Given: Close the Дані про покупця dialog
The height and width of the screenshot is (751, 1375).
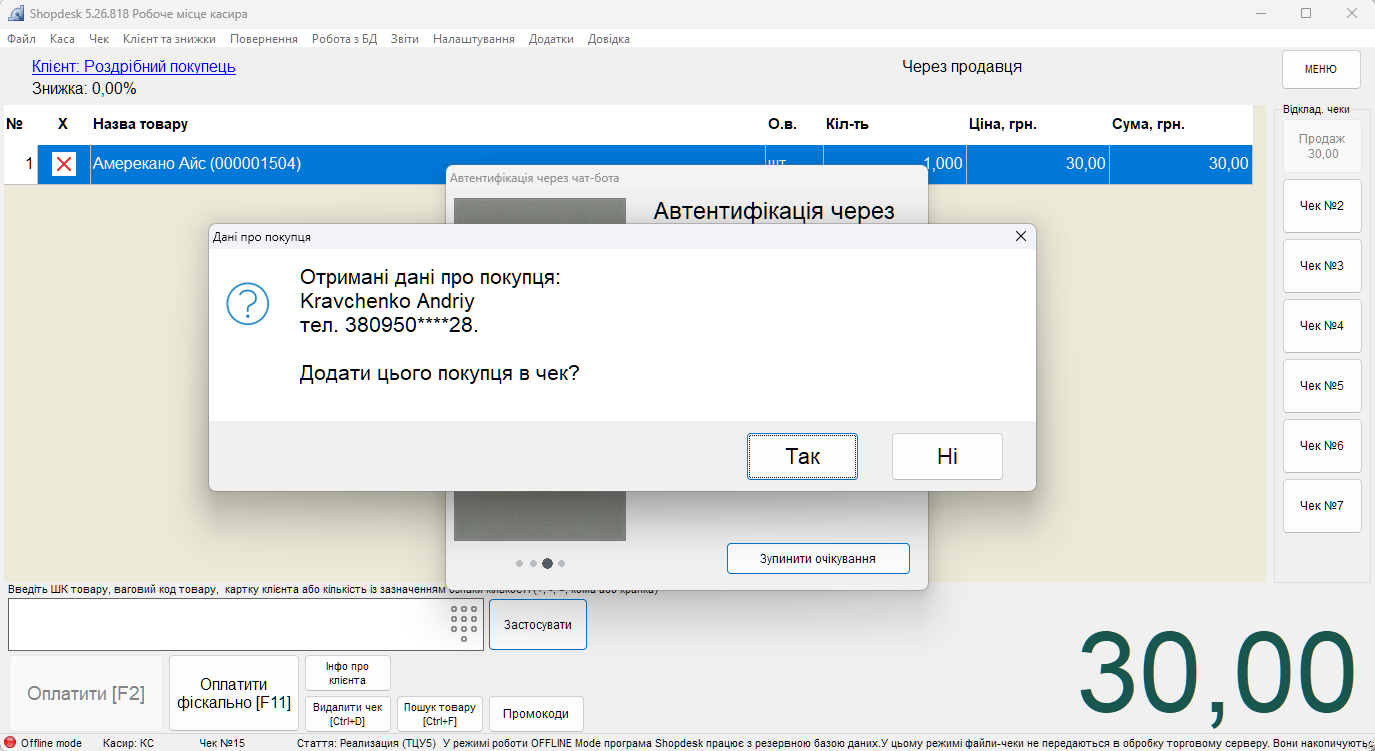Looking at the screenshot, I should click(x=1021, y=236).
